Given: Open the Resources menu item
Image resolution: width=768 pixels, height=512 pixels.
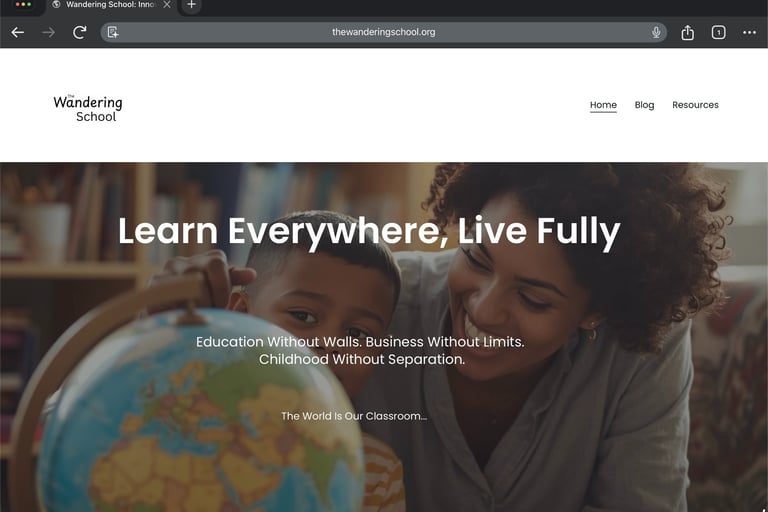Looking at the screenshot, I should (x=695, y=105).
